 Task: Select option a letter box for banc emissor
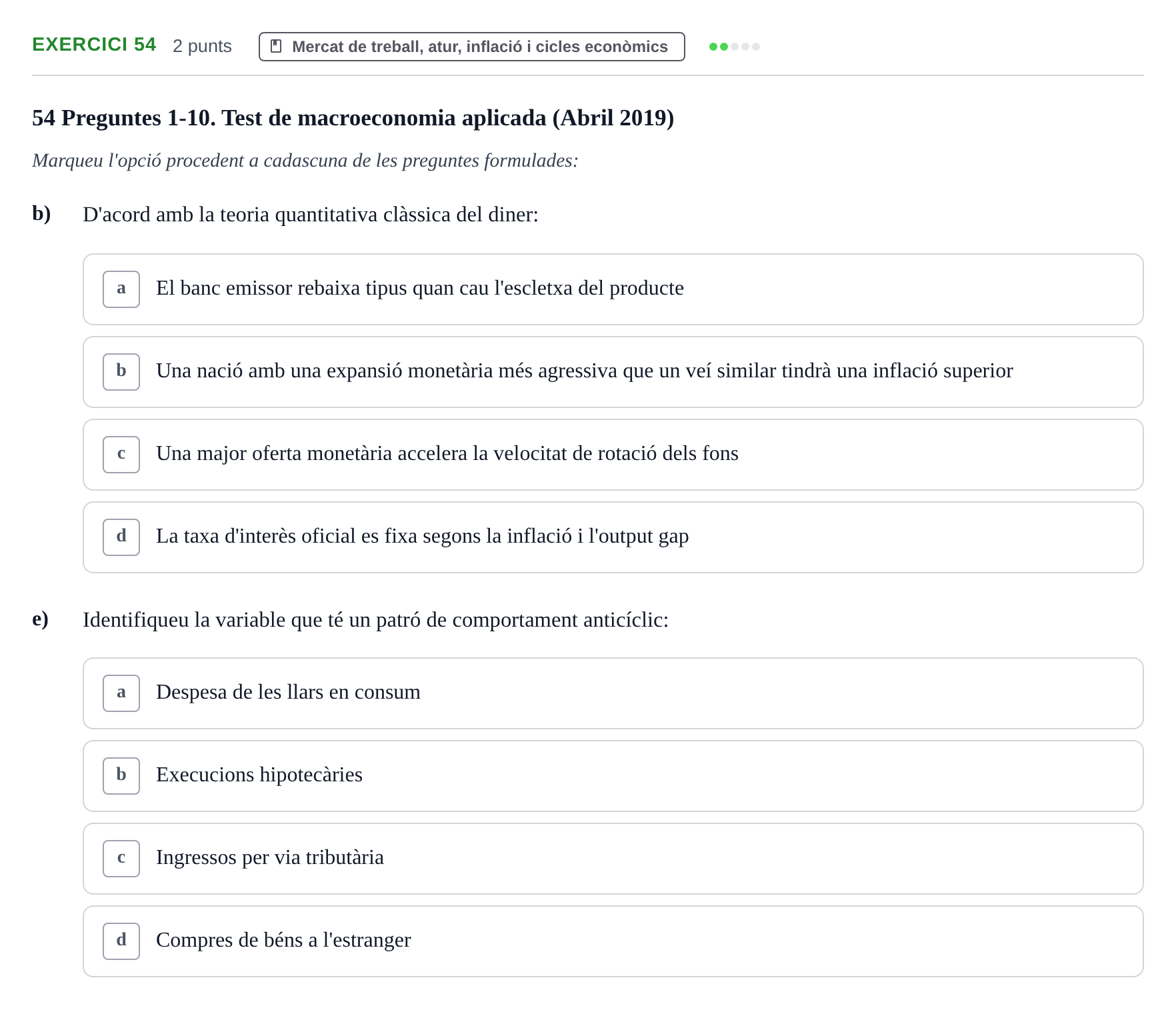point(121,289)
